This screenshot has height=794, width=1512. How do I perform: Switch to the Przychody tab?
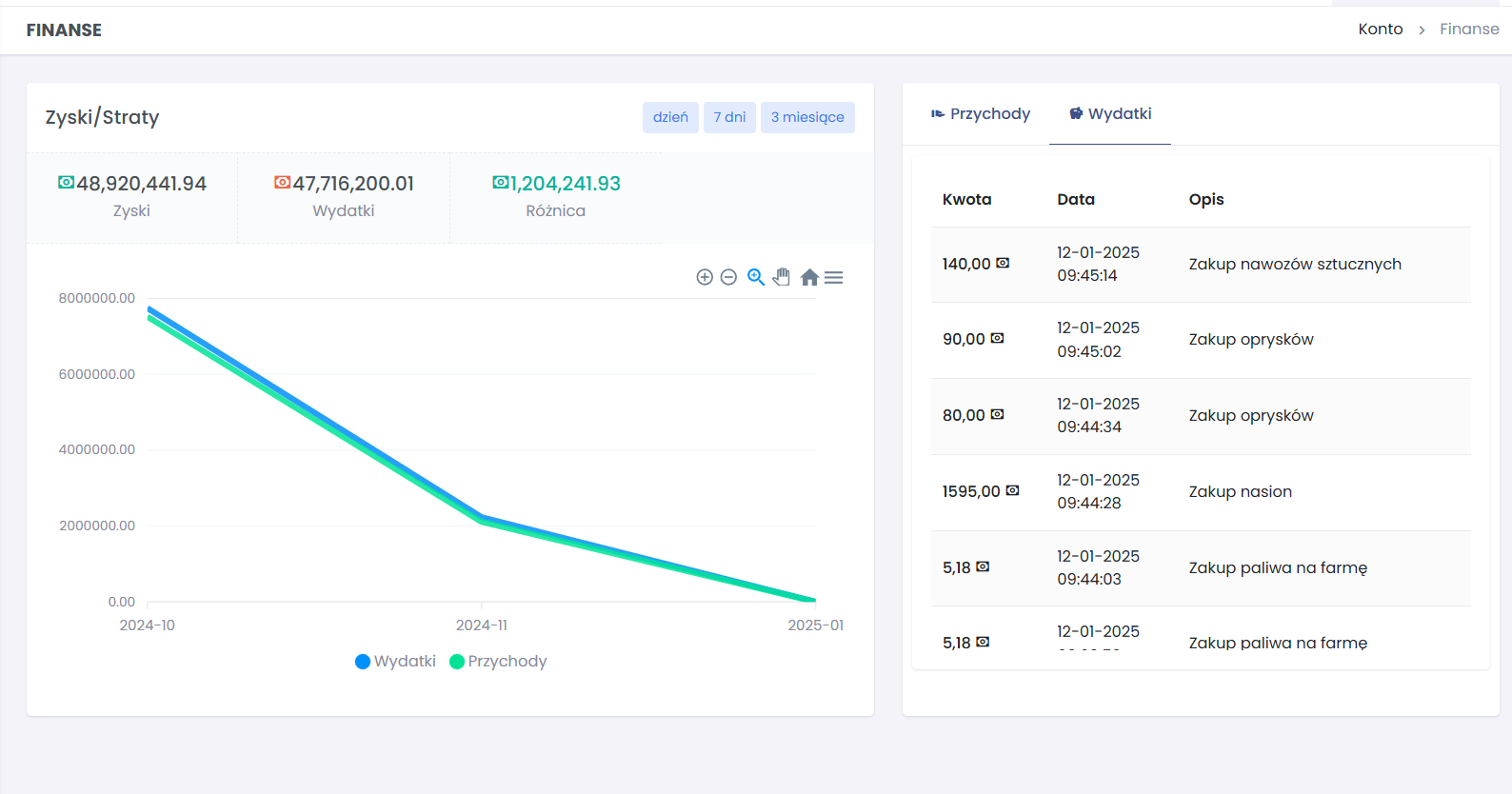981,114
